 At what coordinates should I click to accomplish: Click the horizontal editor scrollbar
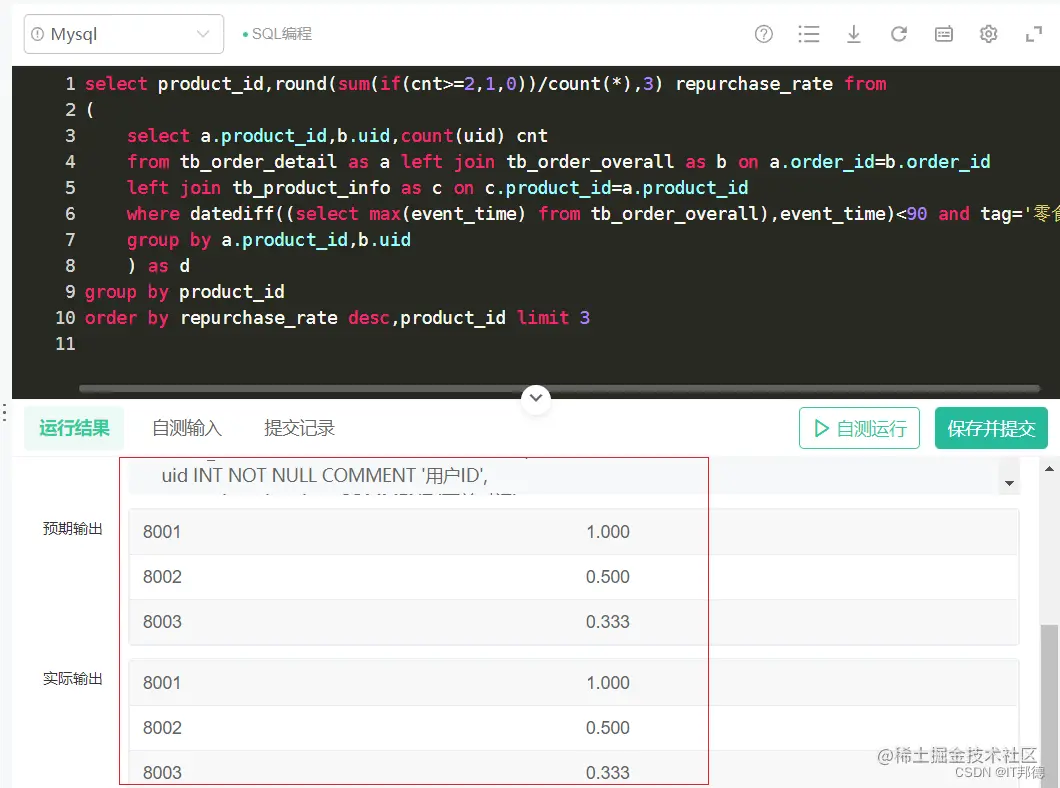pyautogui.click(x=559, y=389)
